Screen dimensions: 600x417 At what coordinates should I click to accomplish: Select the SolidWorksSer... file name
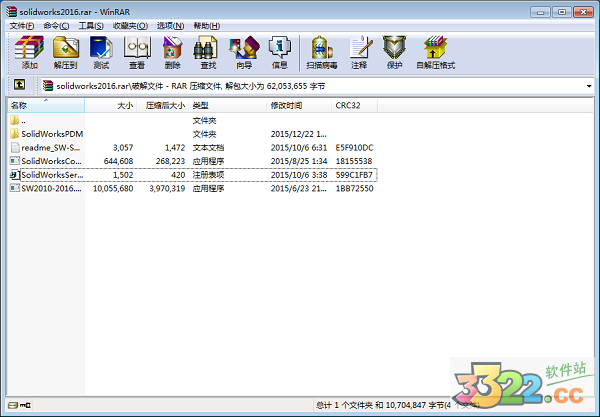(52, 175)
